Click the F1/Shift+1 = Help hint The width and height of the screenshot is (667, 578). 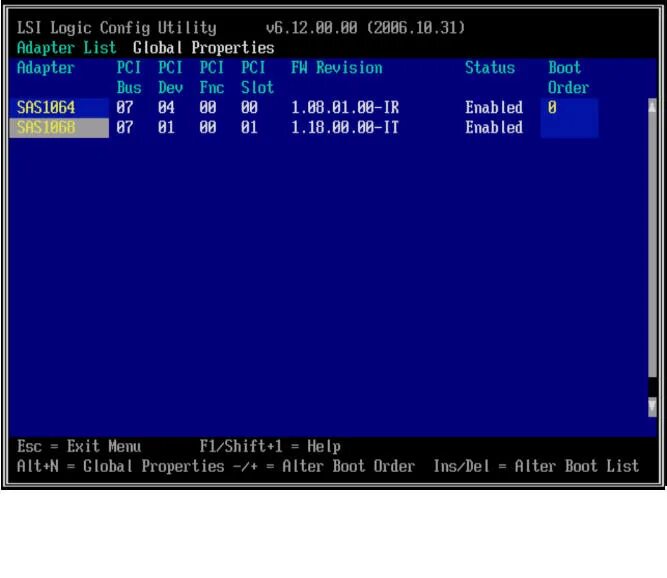coord(270,447)
